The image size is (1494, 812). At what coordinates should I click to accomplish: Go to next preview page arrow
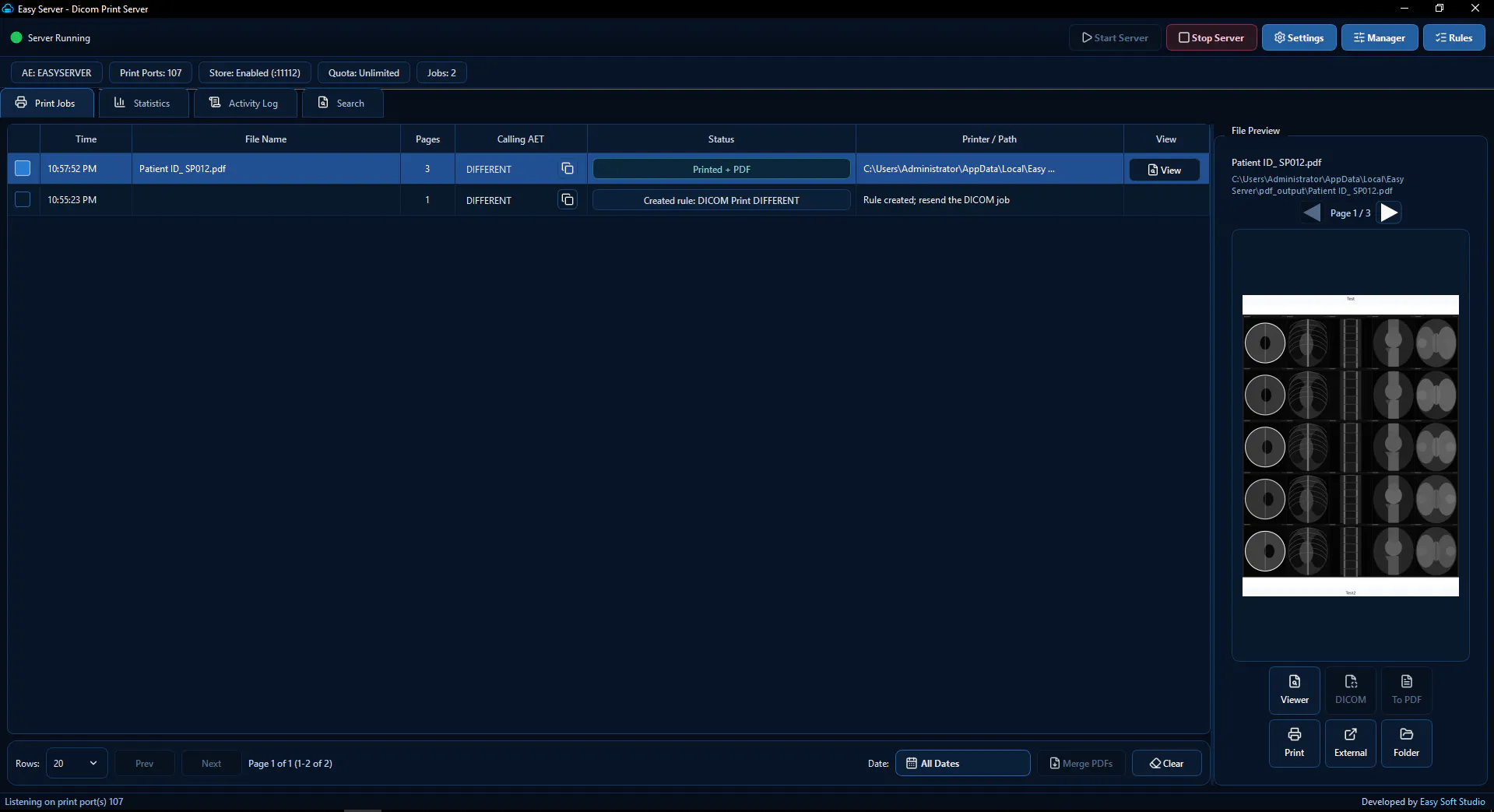(1389, 213)
